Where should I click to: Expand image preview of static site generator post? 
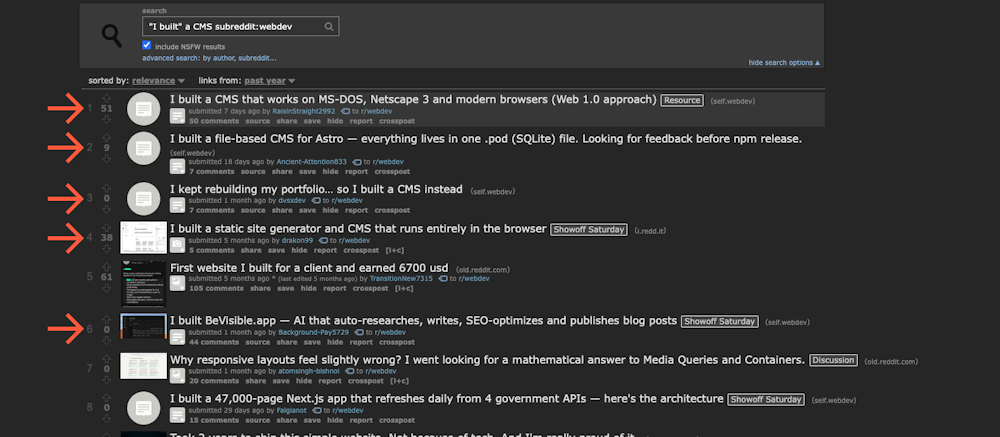tap(177, 245)
